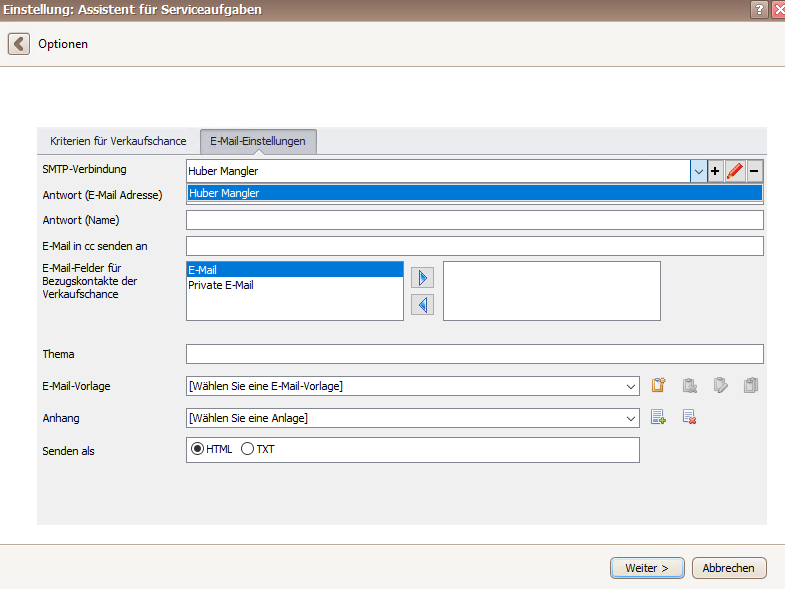The width and height of the screenshot is (785, 589).
Task: Select TXT as send format
Action: (247, 449)
